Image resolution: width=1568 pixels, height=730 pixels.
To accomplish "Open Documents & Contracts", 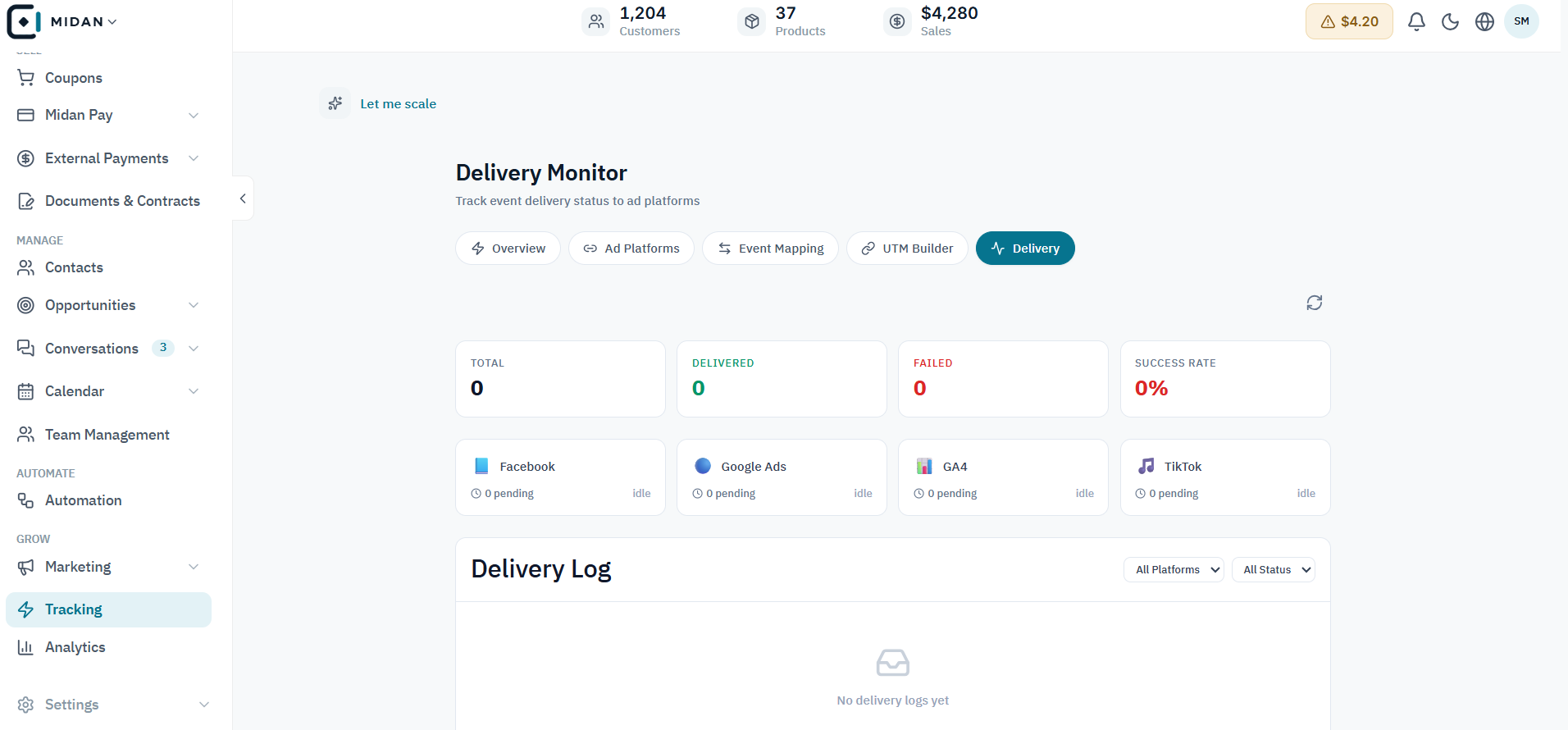I will pos(108,201).
